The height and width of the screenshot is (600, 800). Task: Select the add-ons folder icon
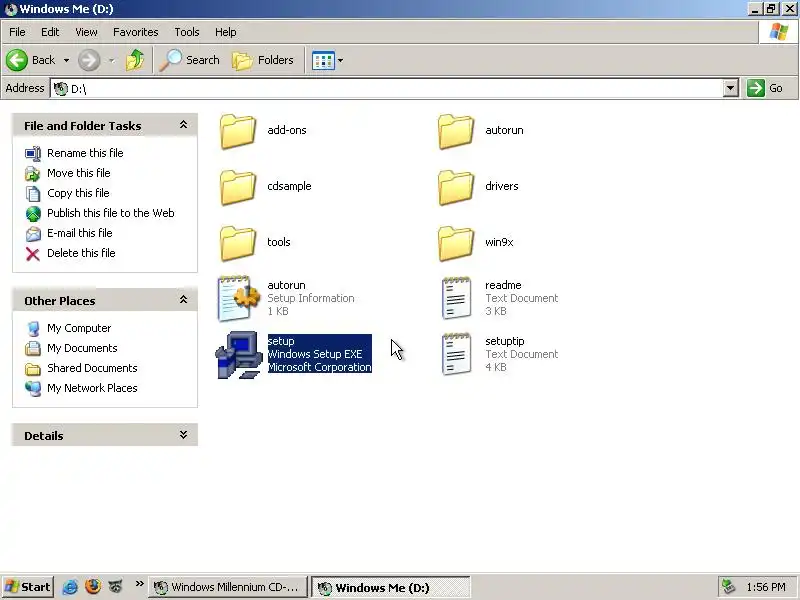click(238, 132)
